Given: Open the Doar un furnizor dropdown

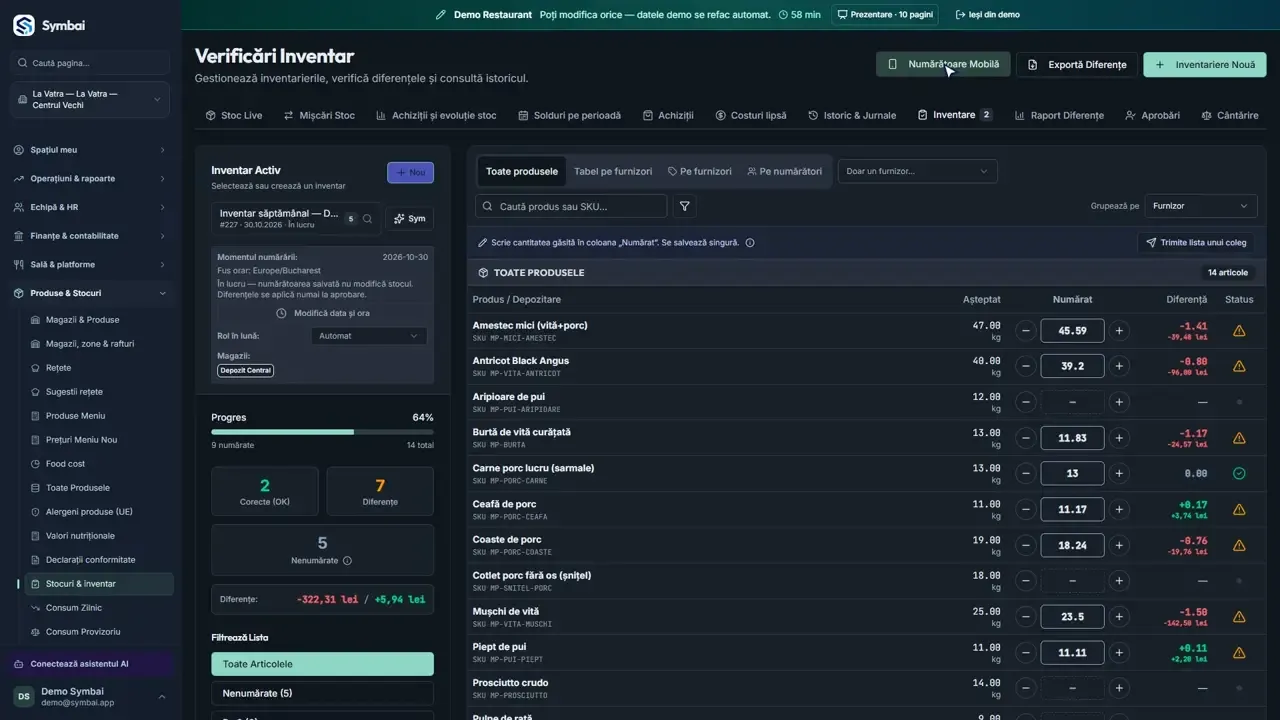Looking at the screenshot, I should pos(917,171).
